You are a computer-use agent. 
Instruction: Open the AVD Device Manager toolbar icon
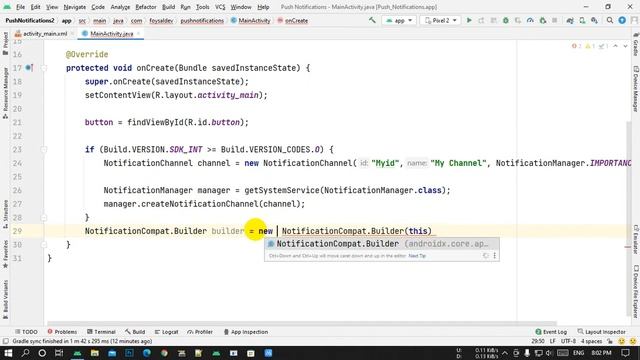pyautogui.click(x=582, y=20)
